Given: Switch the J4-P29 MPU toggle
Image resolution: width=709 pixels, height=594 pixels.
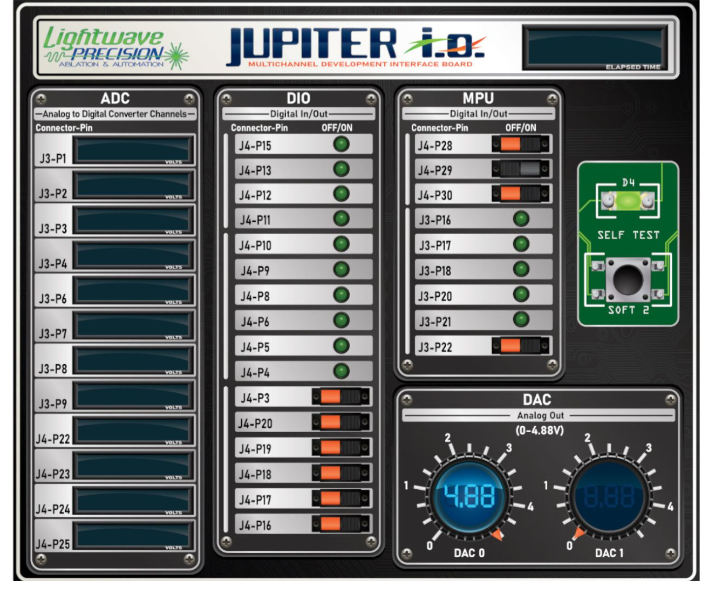Looking at the screenshot, I should [x=521, y=170].
